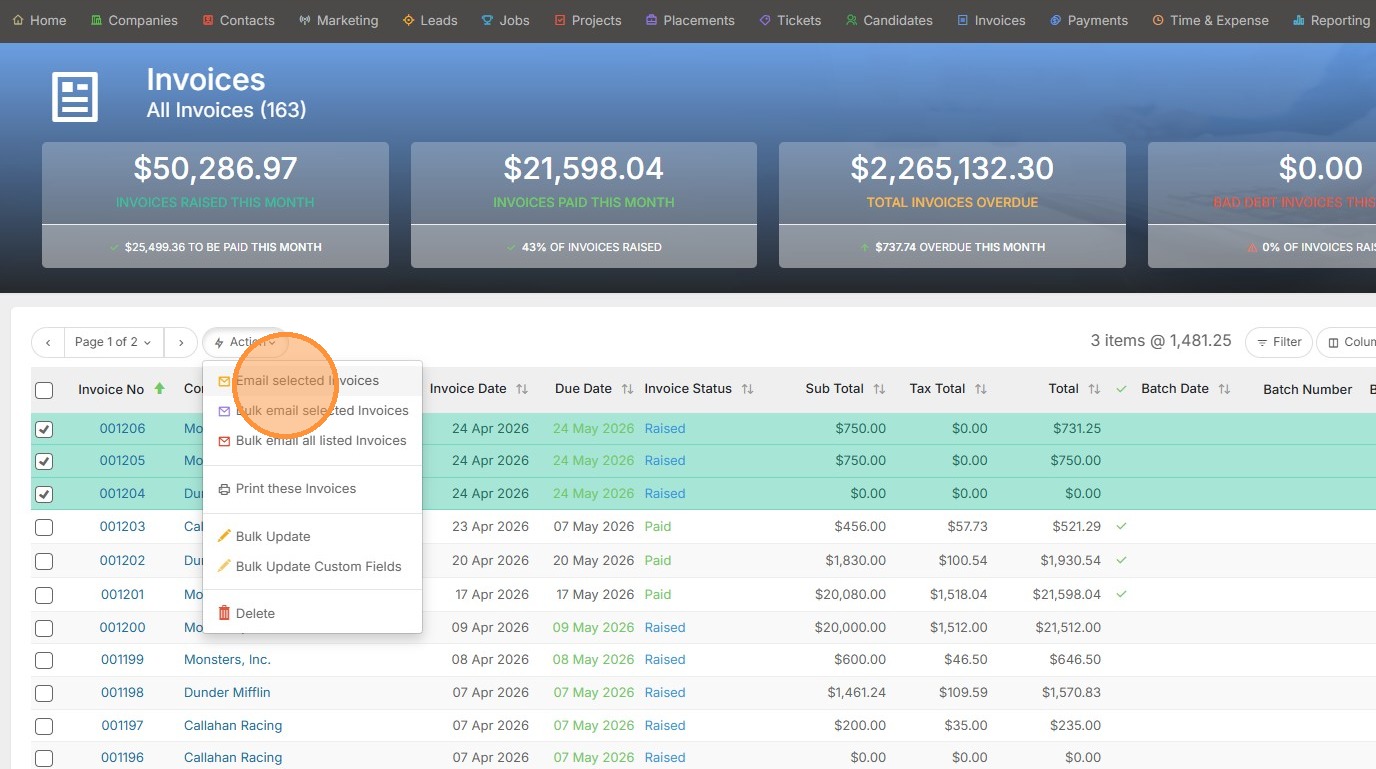Click the Total Invoices Overdue card

pyautogui.click(x=952, y=205)
